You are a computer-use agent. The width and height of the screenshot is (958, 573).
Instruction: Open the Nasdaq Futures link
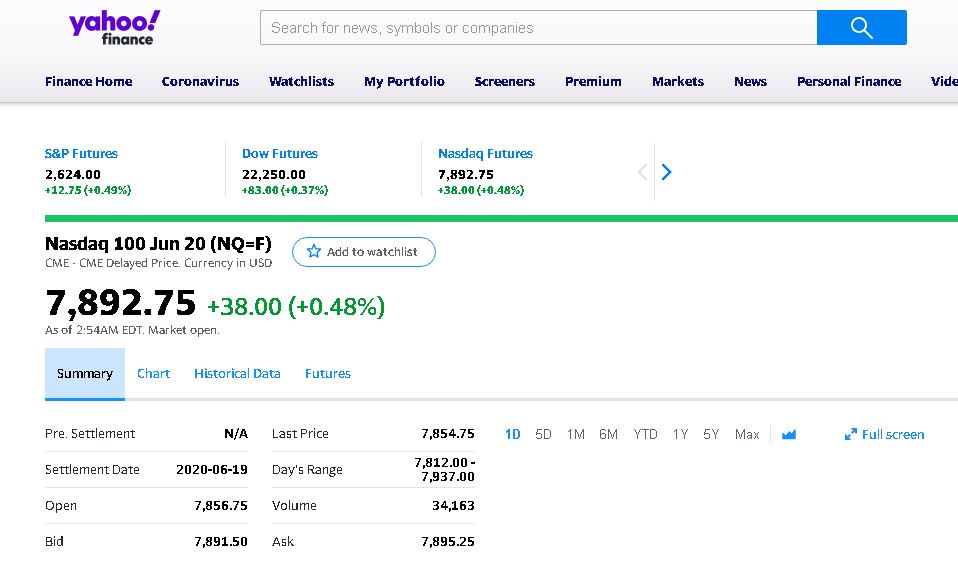(x=485, y=153)
